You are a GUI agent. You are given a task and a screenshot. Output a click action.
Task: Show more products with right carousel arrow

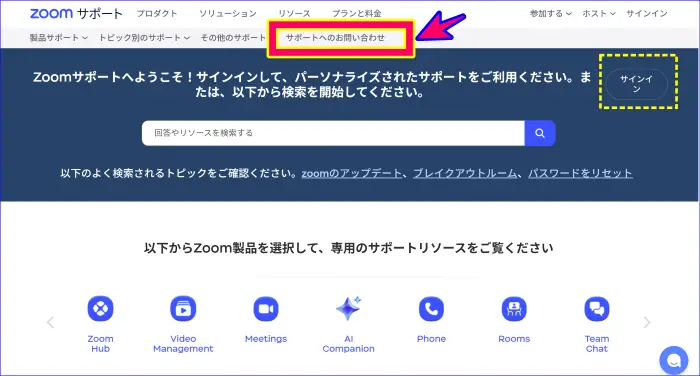pyautogui.click(x=647, y=322)
